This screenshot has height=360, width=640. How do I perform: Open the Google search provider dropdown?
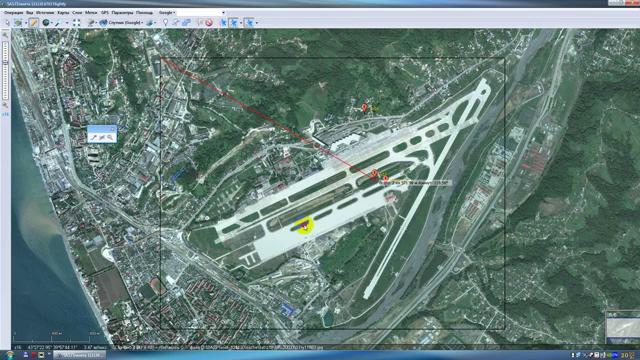[167, 13]
